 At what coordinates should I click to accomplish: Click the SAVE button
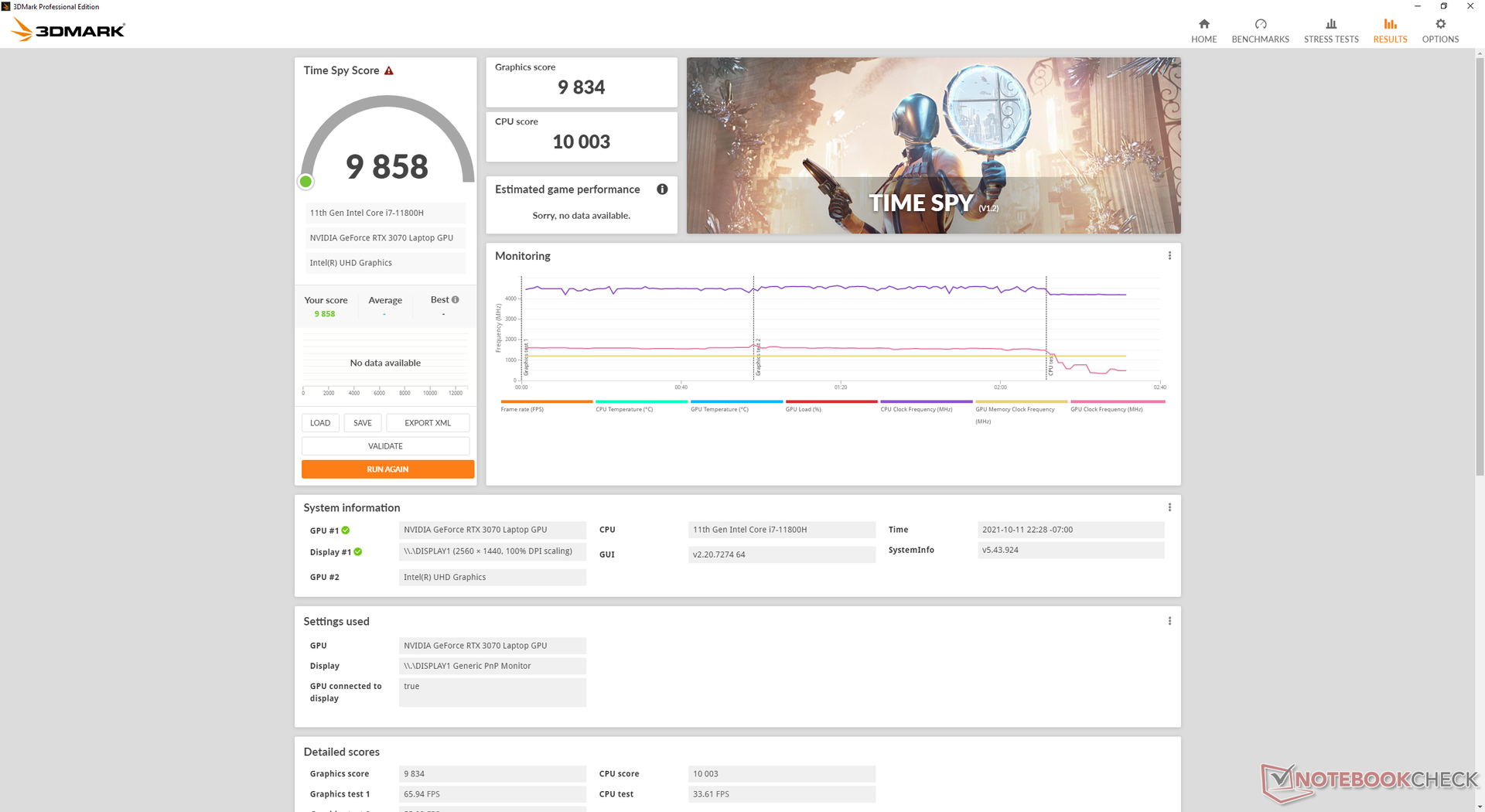click(x=363, y=423)
